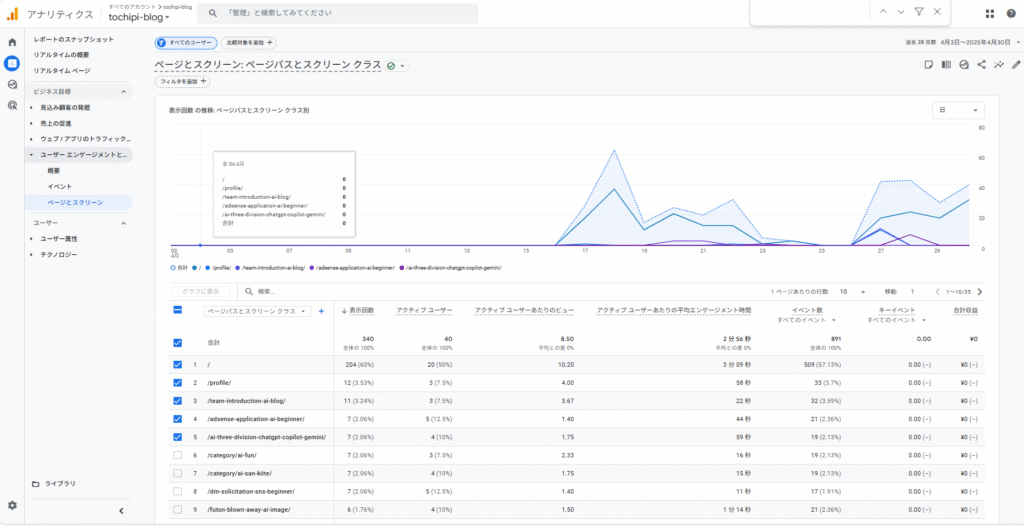This screenshot has width=1024, height=526.
Task: Toggle the /team-introduction-ai-blog/ legend color dot
Action: [x=237, y=268]
